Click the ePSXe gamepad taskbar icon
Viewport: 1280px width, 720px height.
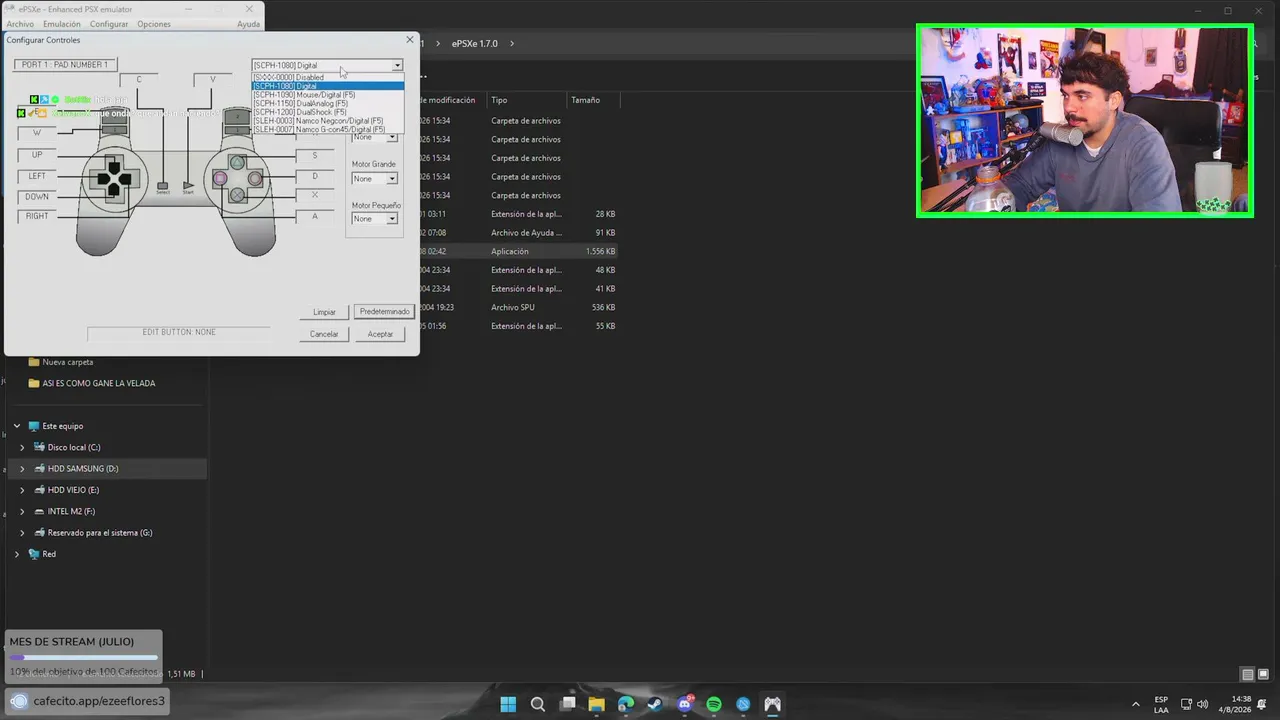773,704
